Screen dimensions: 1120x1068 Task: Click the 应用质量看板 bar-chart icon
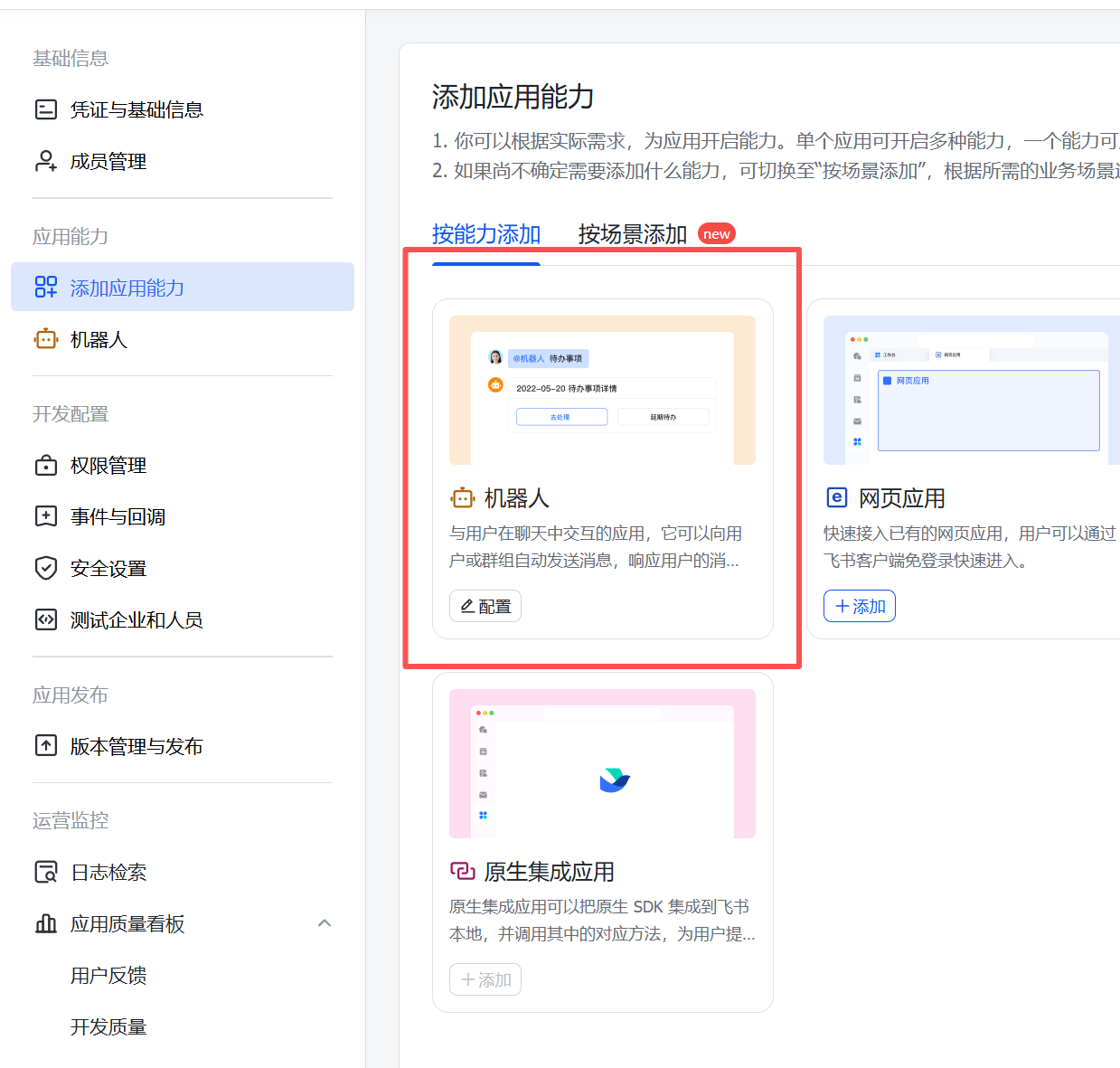(x=45, y=923)
